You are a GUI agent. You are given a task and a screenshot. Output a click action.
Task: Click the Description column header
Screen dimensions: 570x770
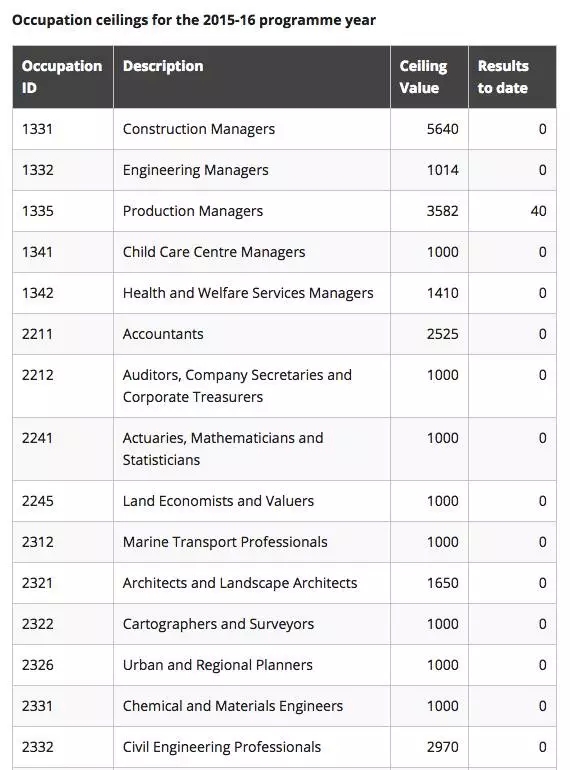252,77
